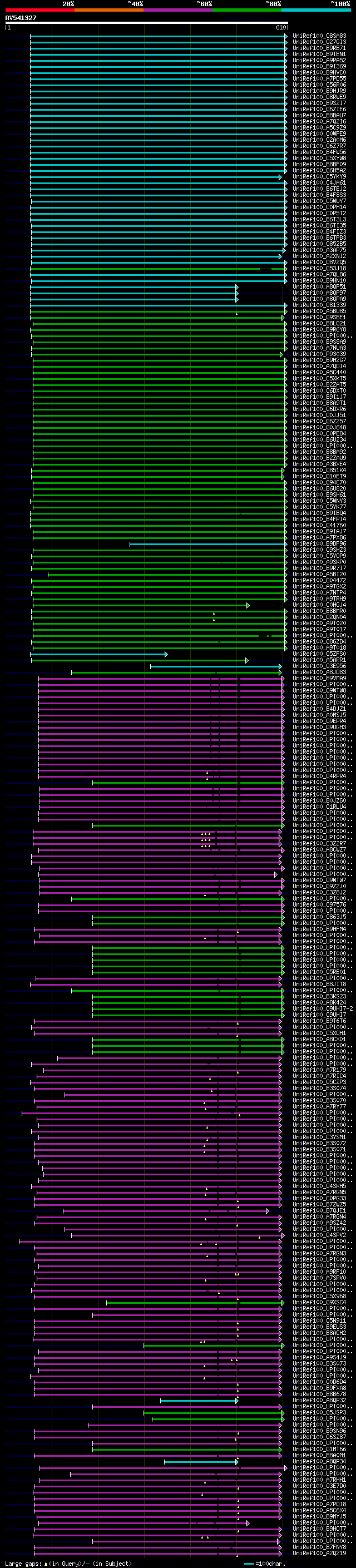Open hit UniRef100_C0HGJ4

coord(319,605)
